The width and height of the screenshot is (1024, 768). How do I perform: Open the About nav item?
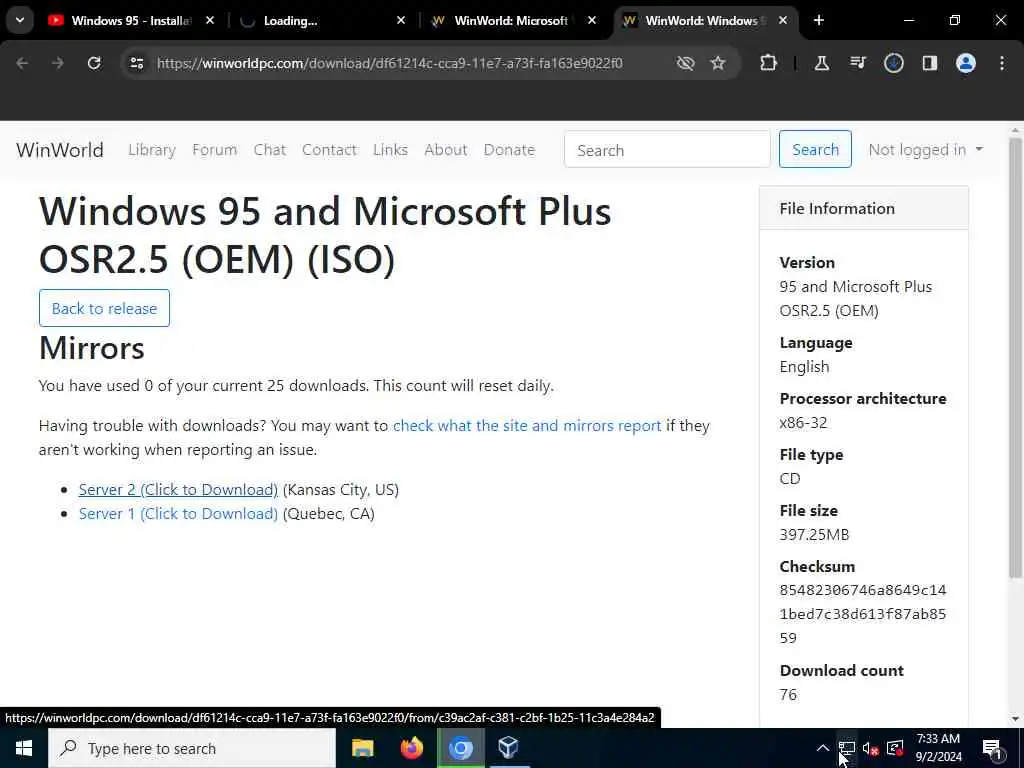point(445,150)
